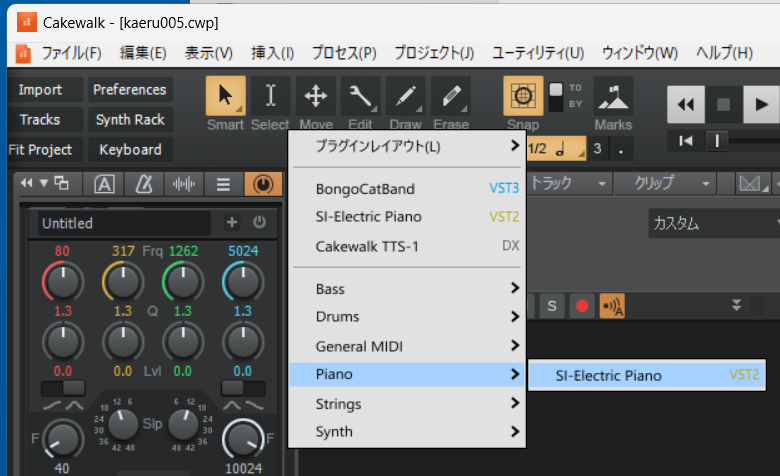Solo the track with S button

pos(552,306)
